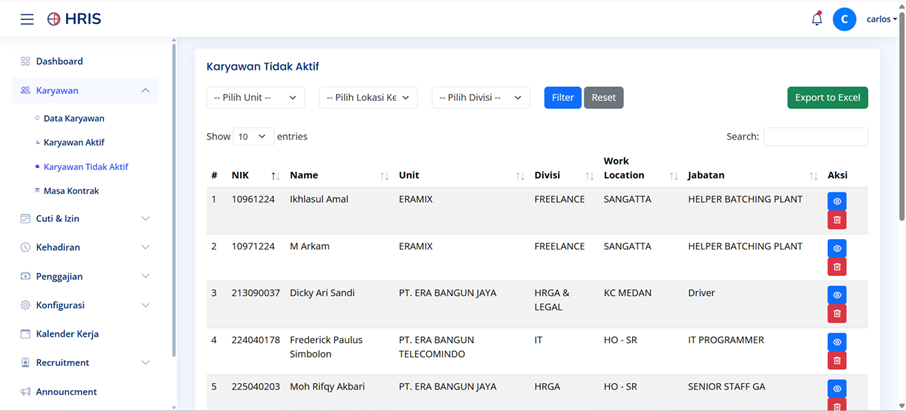Click the Cuti & Izin calendar icon
The image size is (906, 411).
(25, 219)
